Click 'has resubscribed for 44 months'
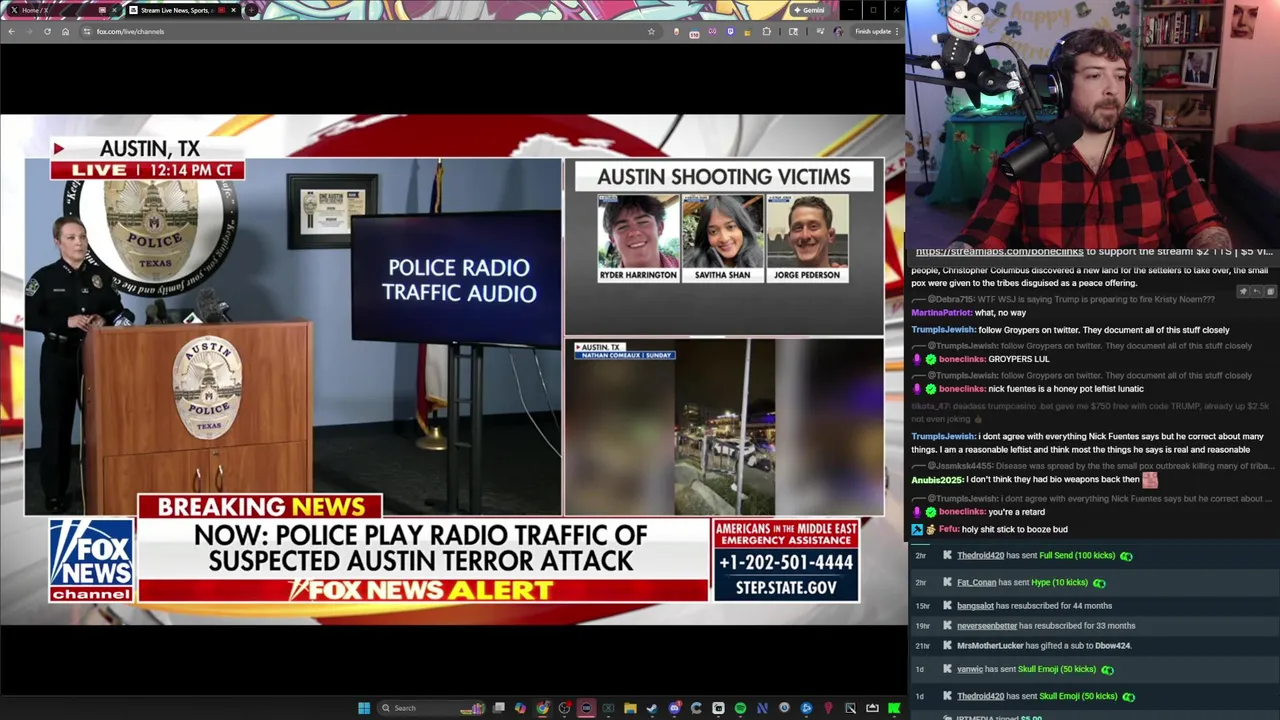Screen dimensions: 1280x720 (x=1054, y=606)
